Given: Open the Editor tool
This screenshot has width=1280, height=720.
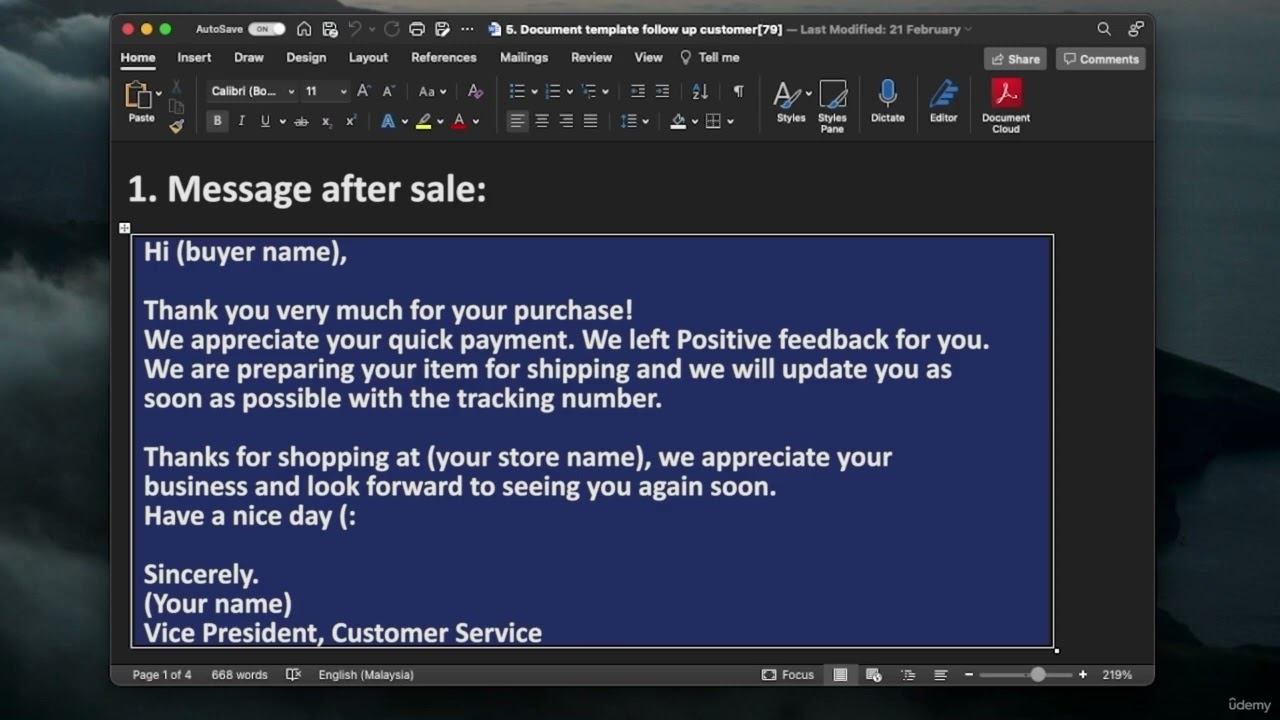Looking at the screenshot, I should (943, 103).
